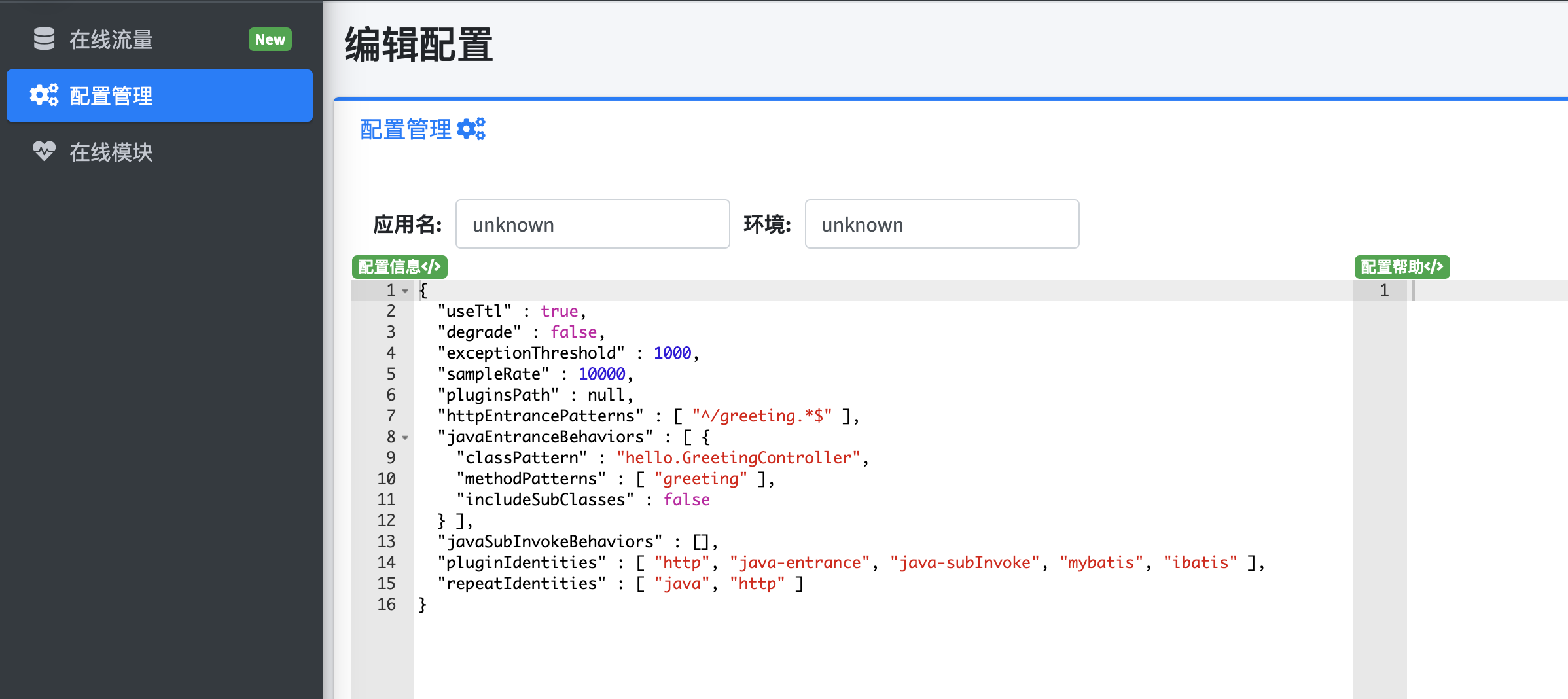Open the 在线模块 section
This screenshot has height=699, width=1568.
[111, 152]
